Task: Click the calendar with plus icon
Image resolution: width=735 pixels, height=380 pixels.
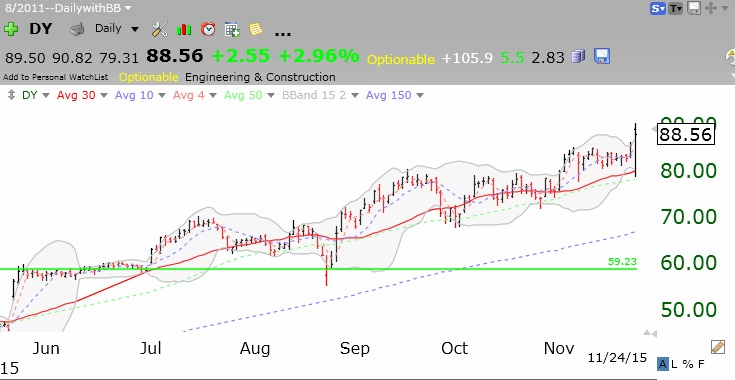Action: pos(232,29)
